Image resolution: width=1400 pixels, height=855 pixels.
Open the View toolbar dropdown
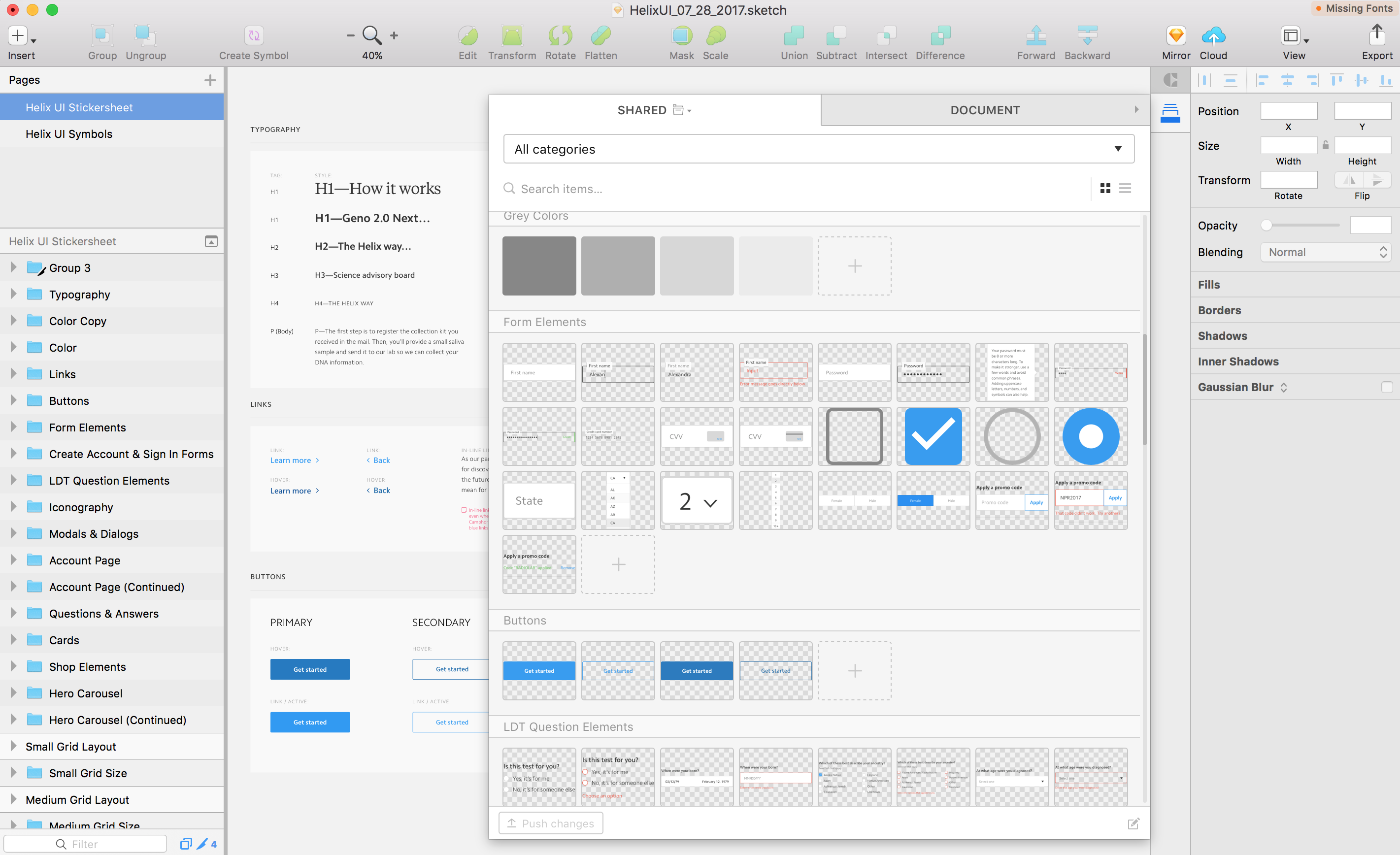1294,36
